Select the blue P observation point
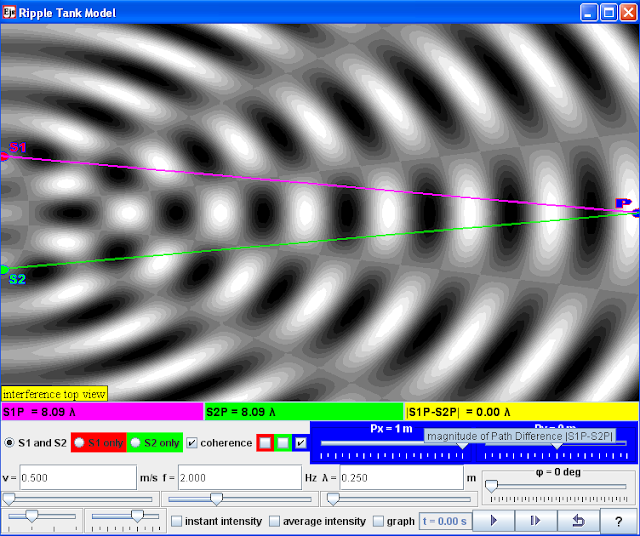Viewport: 640px width, 536px height. [x=636, y=213]
